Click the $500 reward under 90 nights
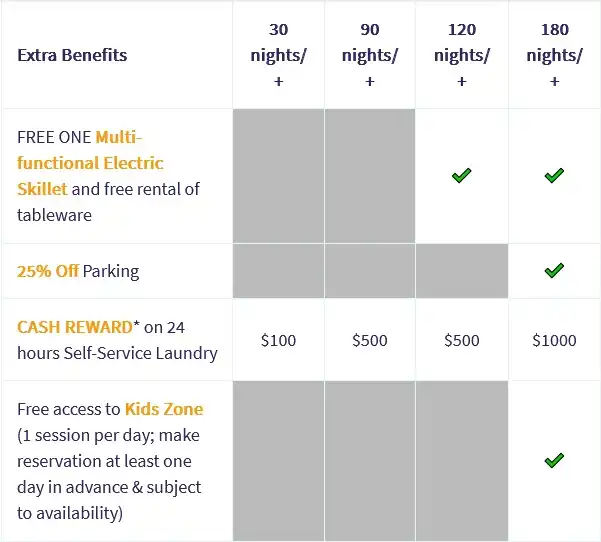 pos(369,340)
